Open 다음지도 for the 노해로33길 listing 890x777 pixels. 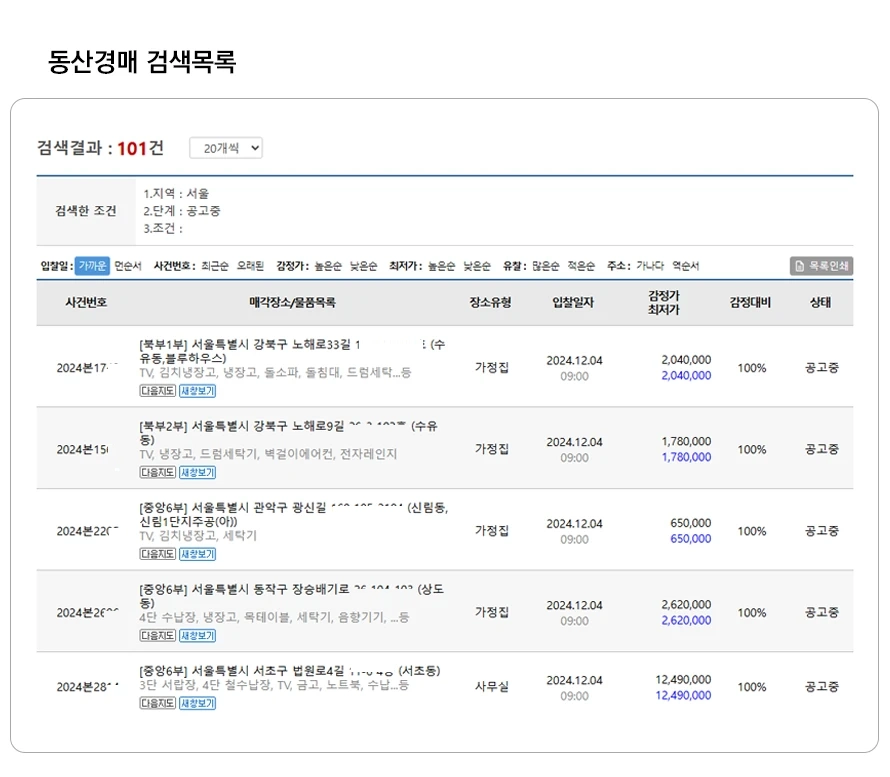(x=157, y=391)
